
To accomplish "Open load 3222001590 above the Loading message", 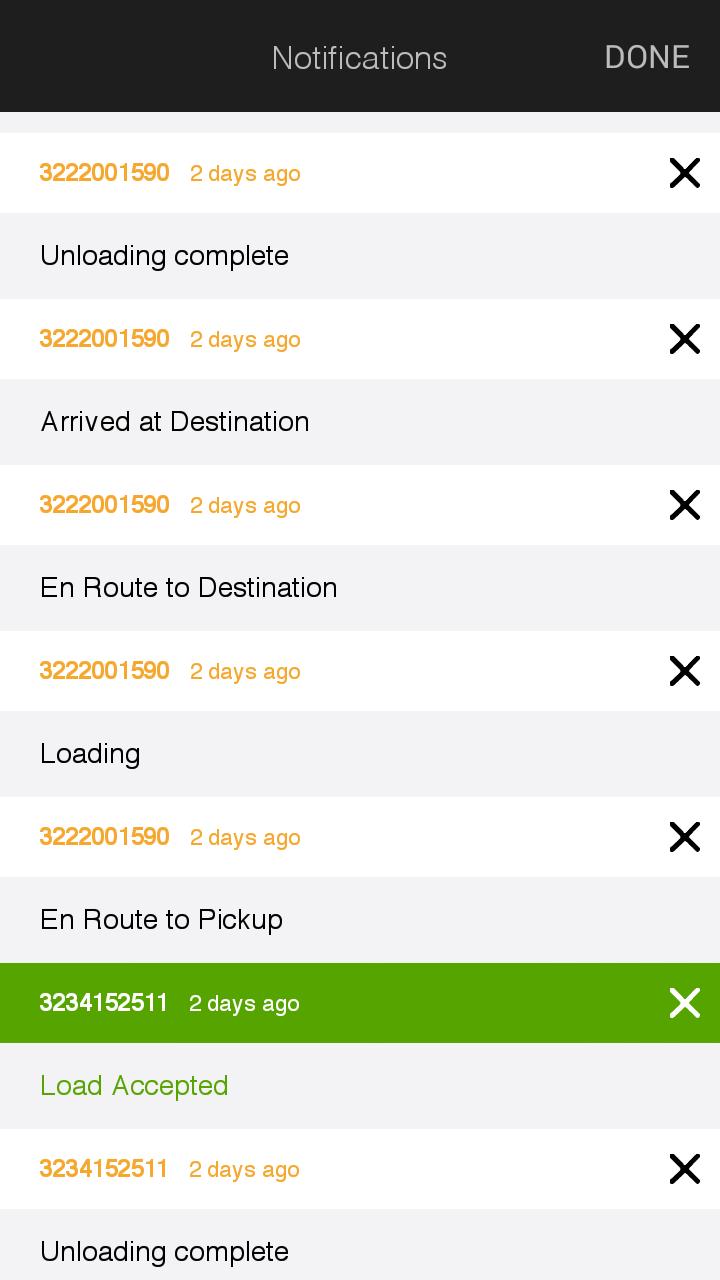I will point(104,671).
